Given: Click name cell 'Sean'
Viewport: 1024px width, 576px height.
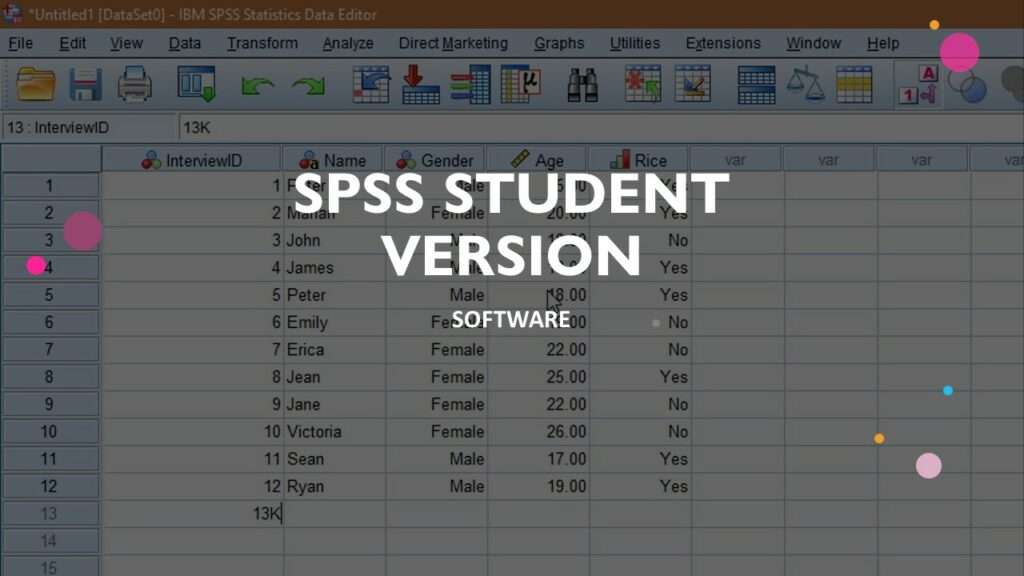Looking at the screenshot, I should pyautogui.click(x=334, y=459).
